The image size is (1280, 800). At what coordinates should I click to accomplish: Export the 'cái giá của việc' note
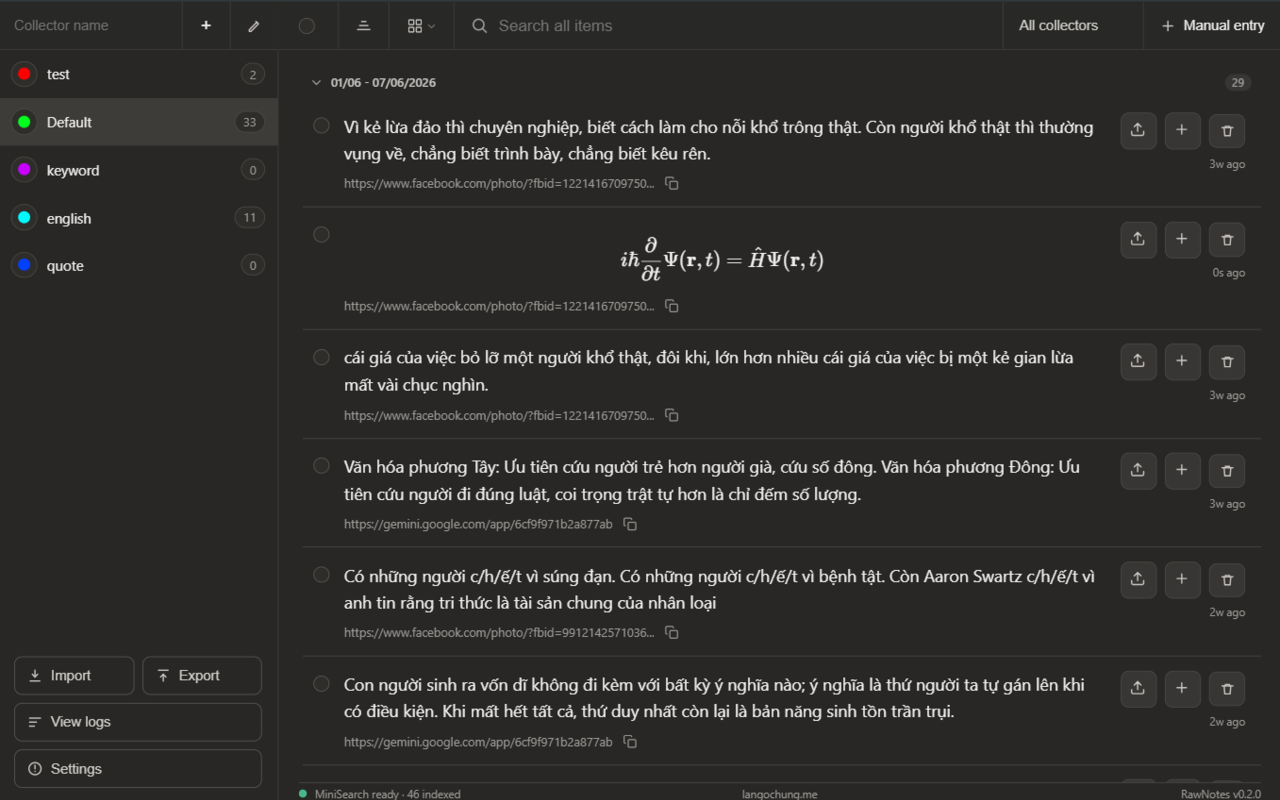(x=1138, y=362)
